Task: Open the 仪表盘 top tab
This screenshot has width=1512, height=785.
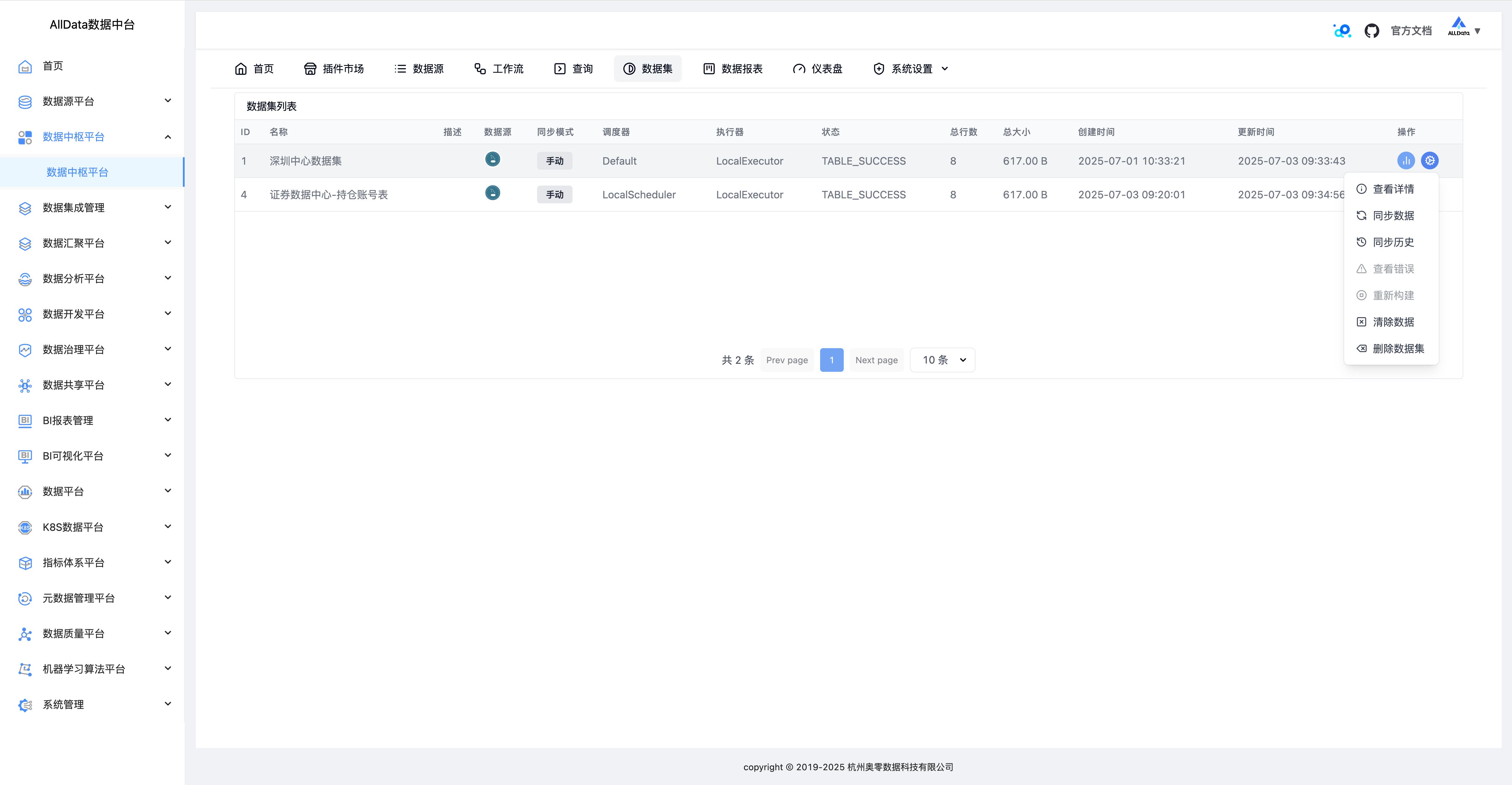Action: point(818,69)
